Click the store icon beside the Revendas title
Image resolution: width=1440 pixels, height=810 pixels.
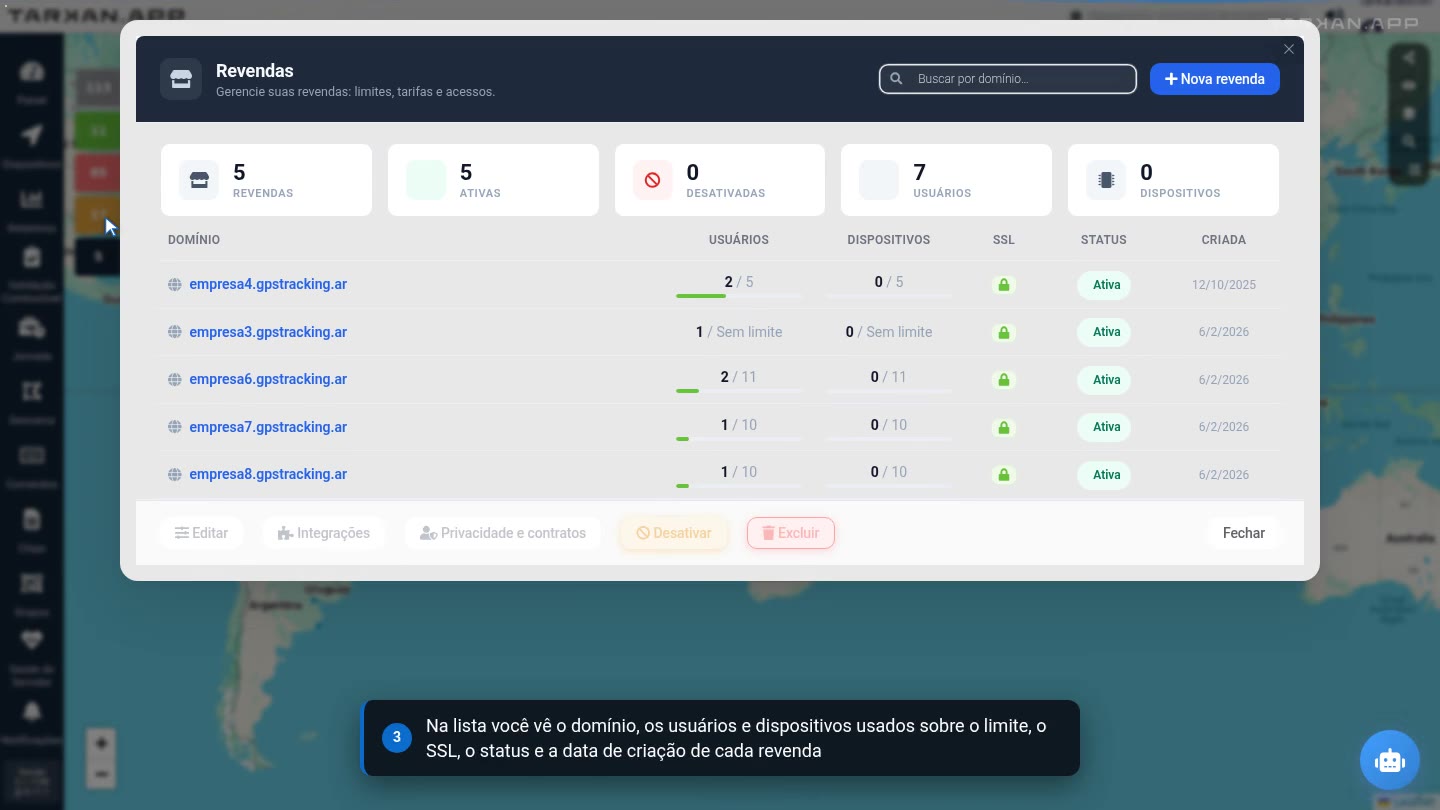click(181, 79)
